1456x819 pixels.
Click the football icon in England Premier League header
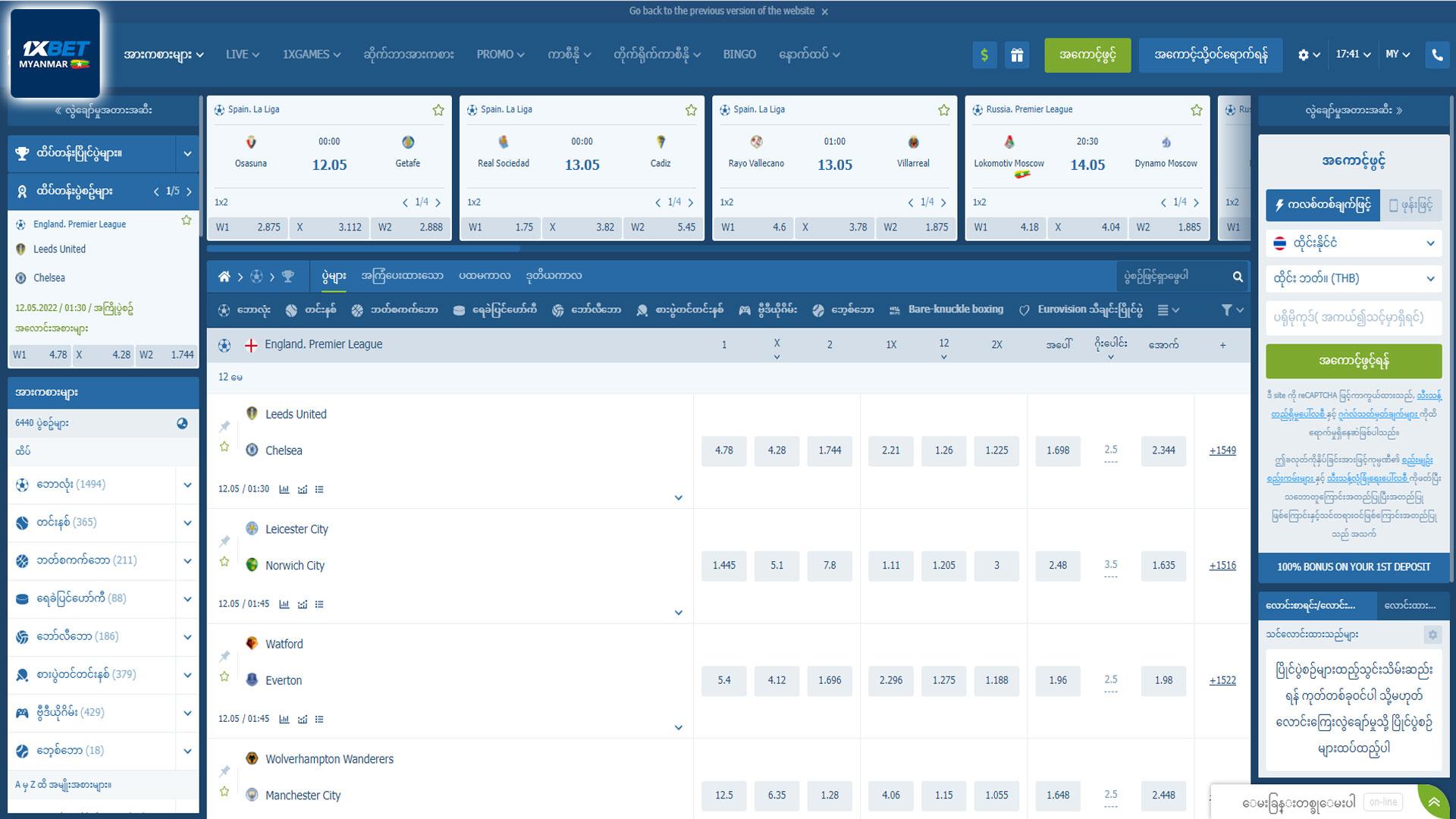224,345
